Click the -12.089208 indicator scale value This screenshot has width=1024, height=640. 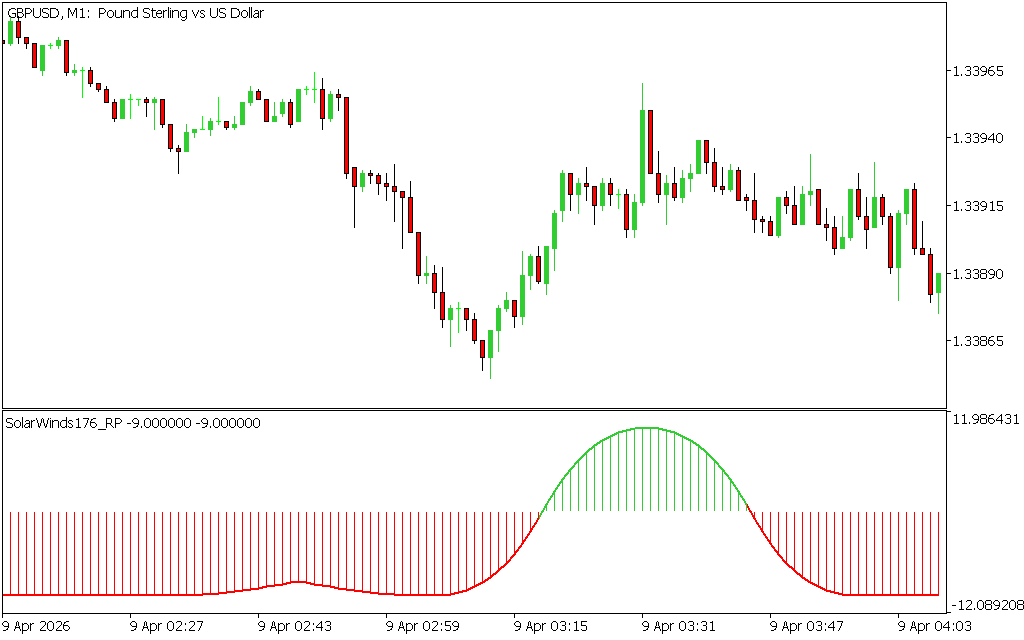click(x=986, y=605)
